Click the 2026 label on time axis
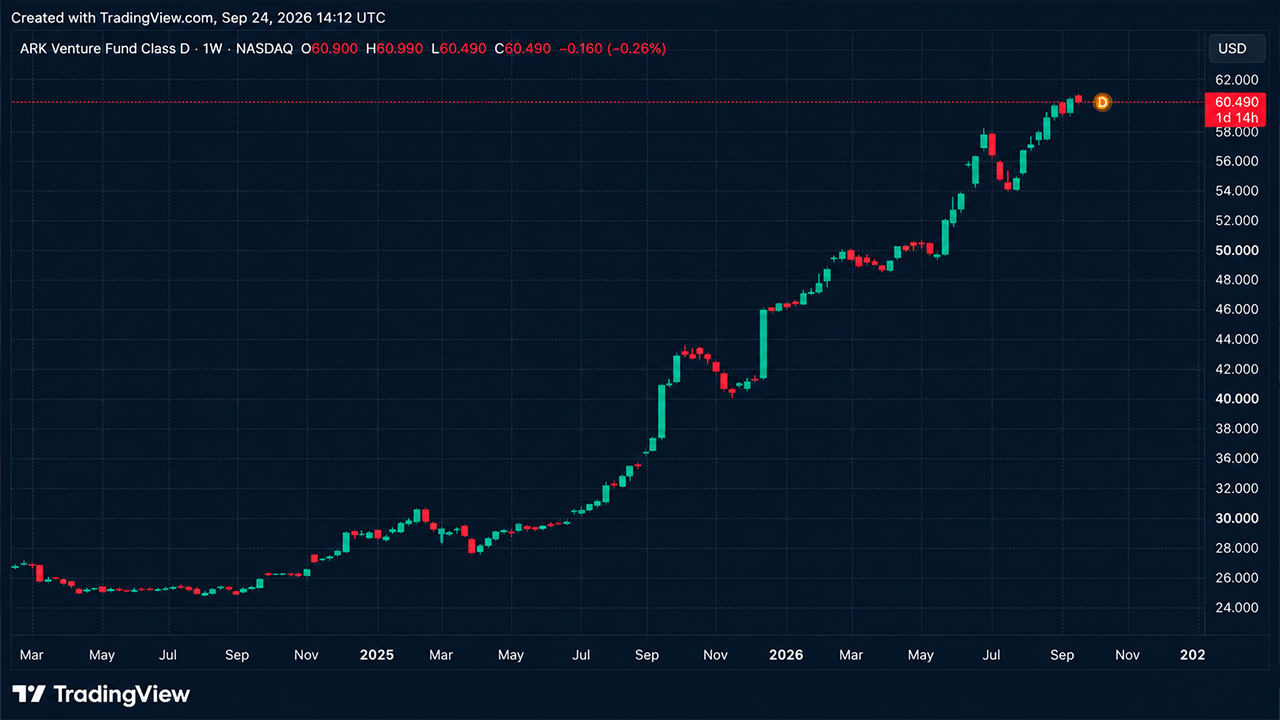1280x720 pixels. click(x=786, y=655)
